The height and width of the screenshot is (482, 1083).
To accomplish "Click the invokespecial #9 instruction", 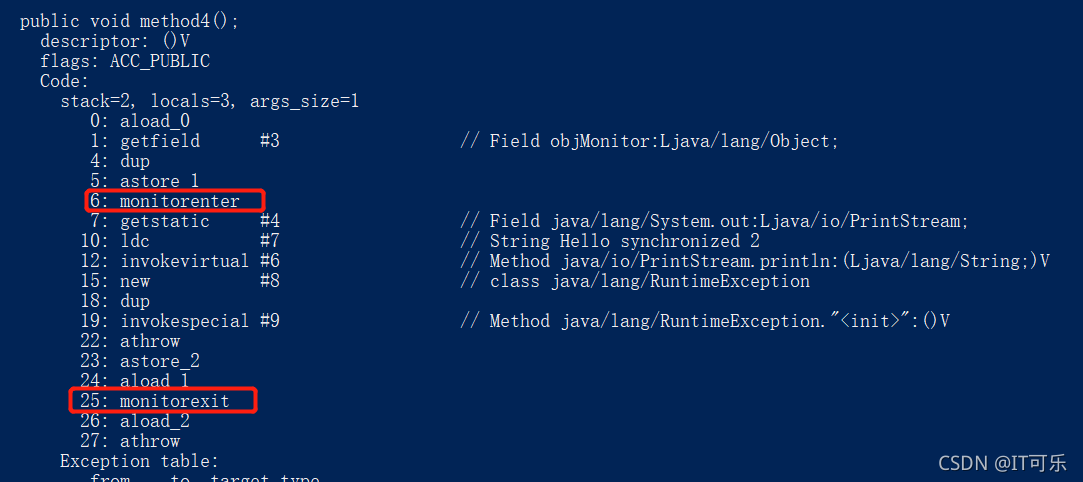I will click(180, 321).
